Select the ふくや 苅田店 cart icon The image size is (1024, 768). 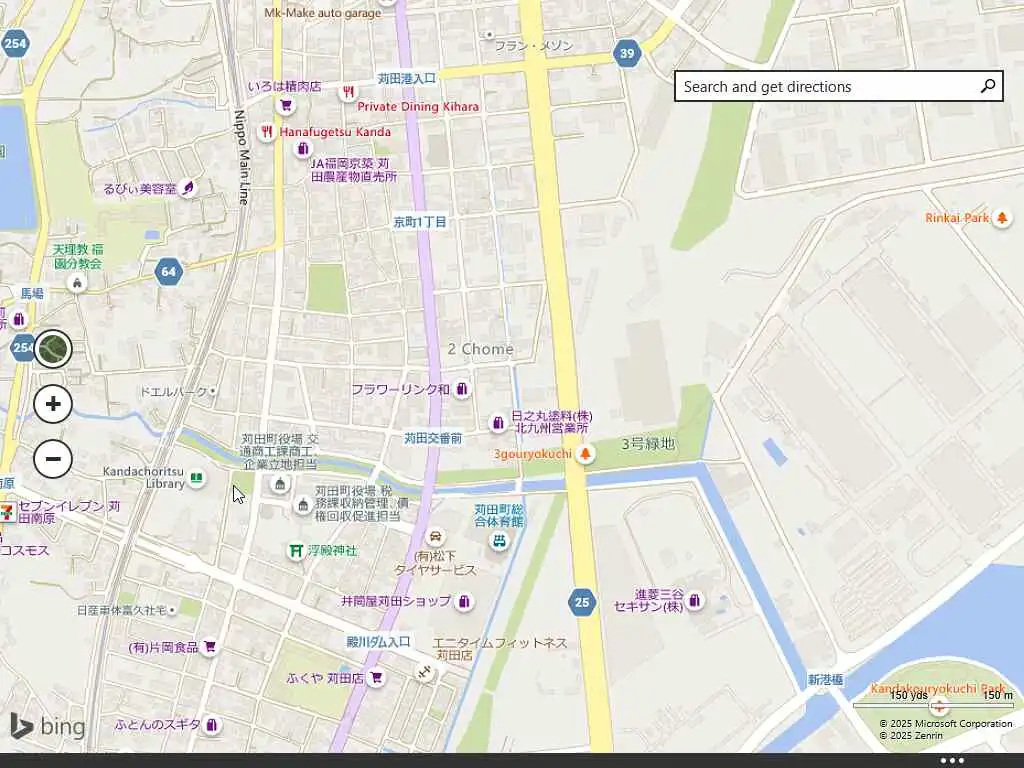[x=376, y=677]
